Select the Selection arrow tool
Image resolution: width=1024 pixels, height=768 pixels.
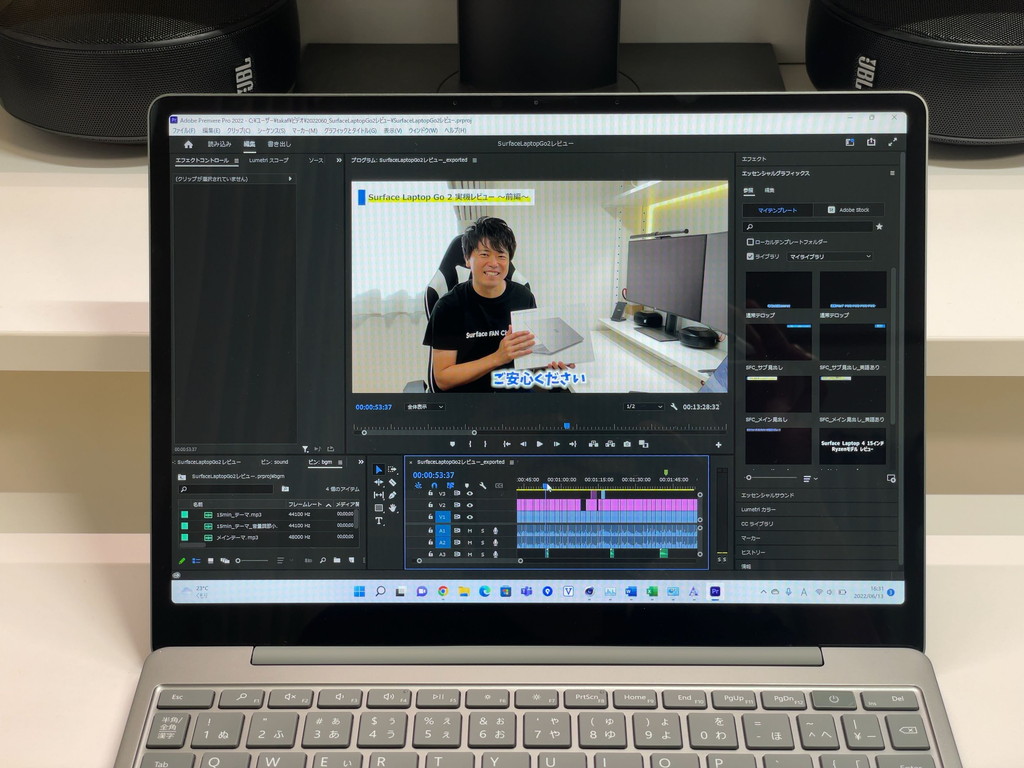click(379, 470)
